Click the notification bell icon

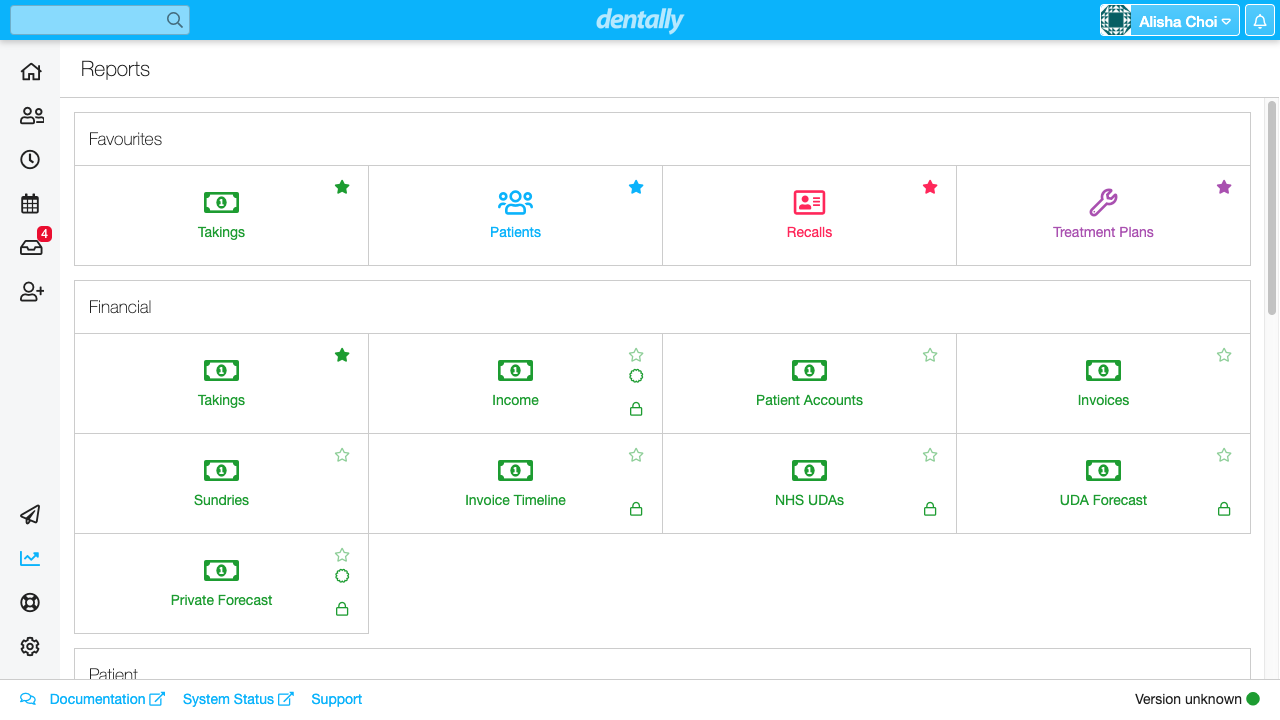pos(1259,21)
